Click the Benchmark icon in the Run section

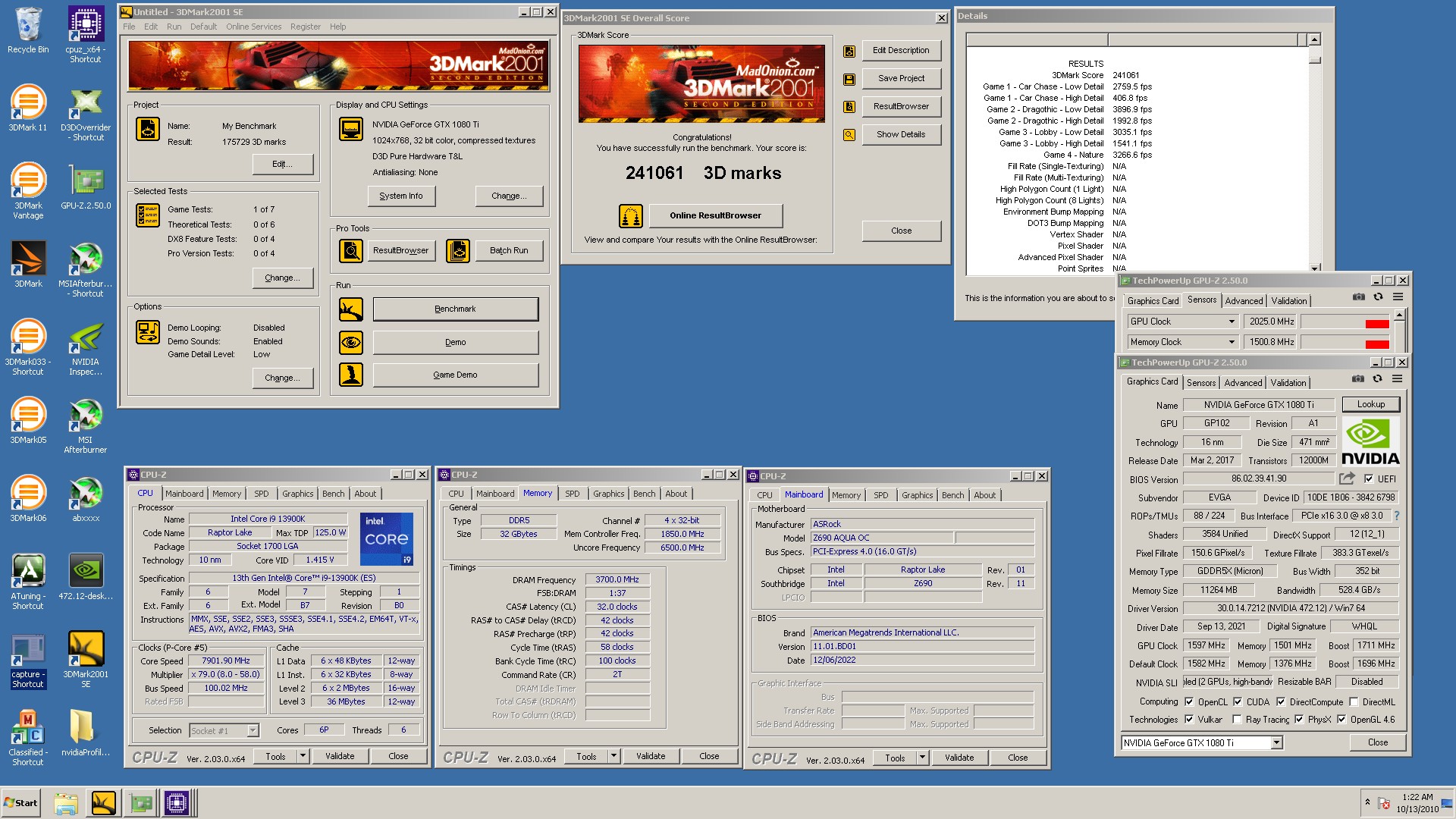(x=351, y=309)
